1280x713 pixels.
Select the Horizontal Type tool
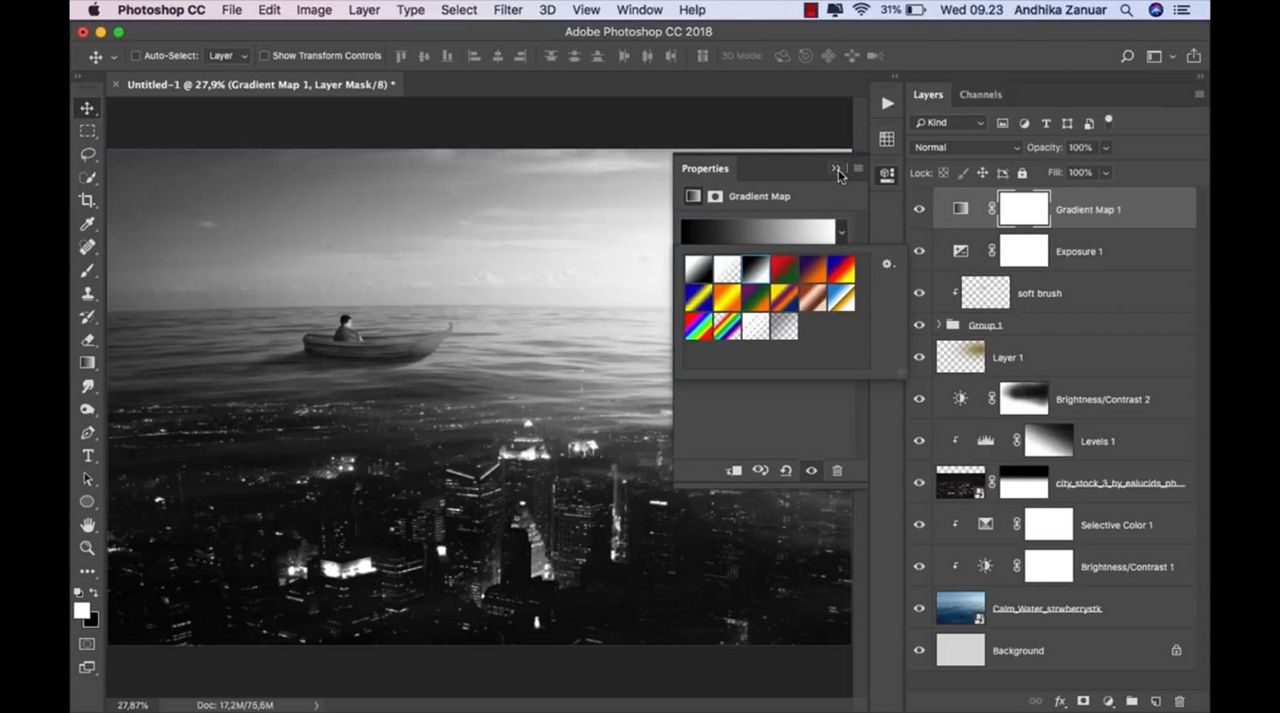pyautogui.click(x=88, y=456)
